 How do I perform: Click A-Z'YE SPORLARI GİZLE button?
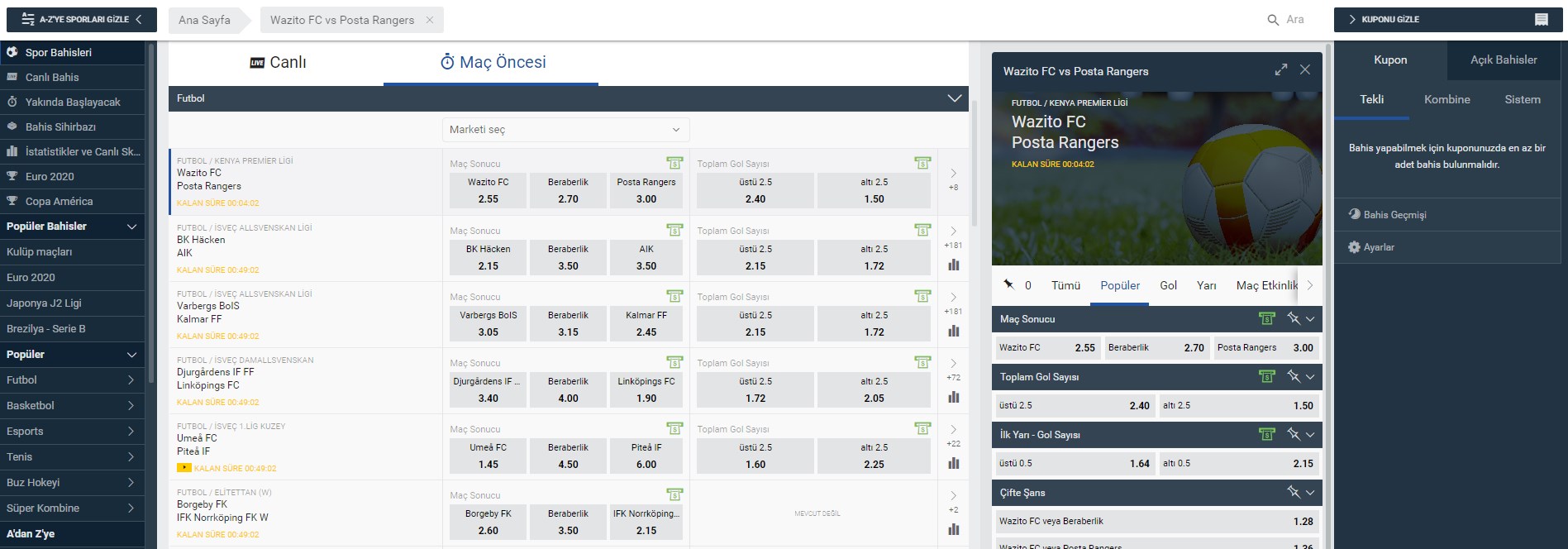pyautogui.click(x=81, y=19)
